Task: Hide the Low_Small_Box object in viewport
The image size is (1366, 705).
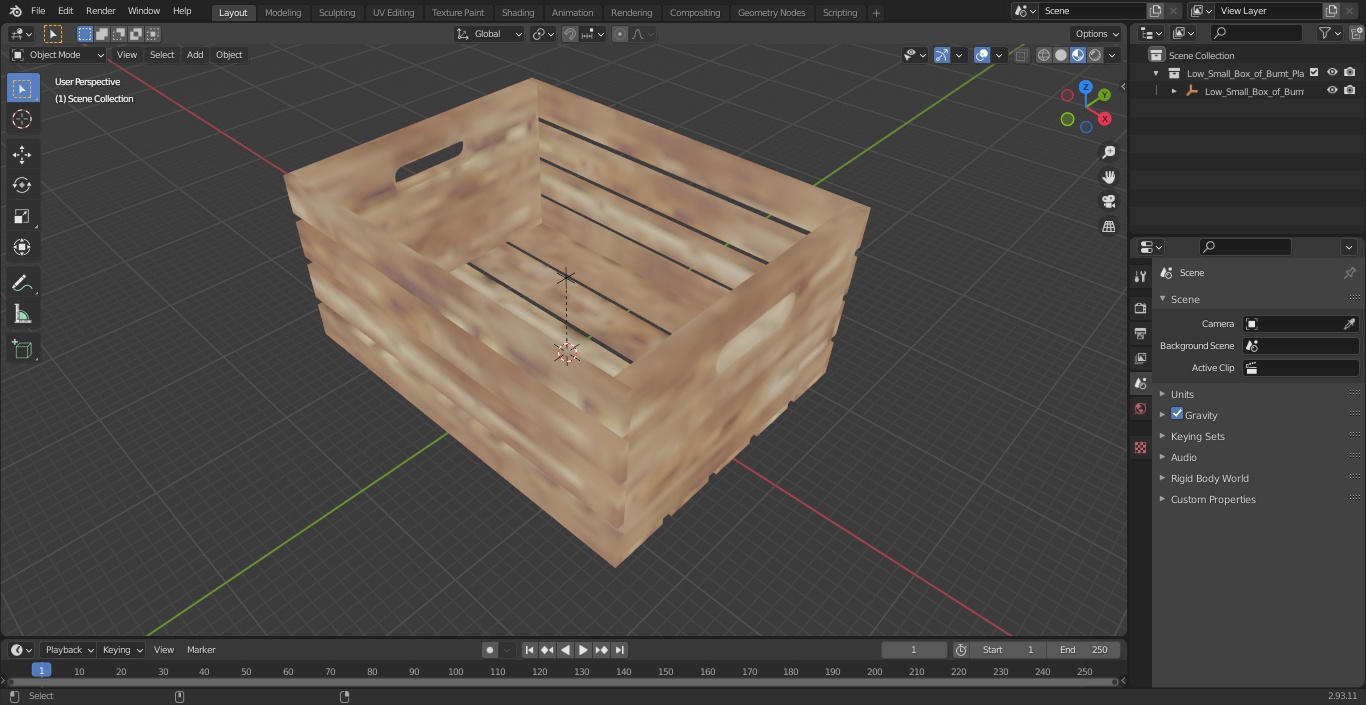Action: click(x=1332, y=90)
